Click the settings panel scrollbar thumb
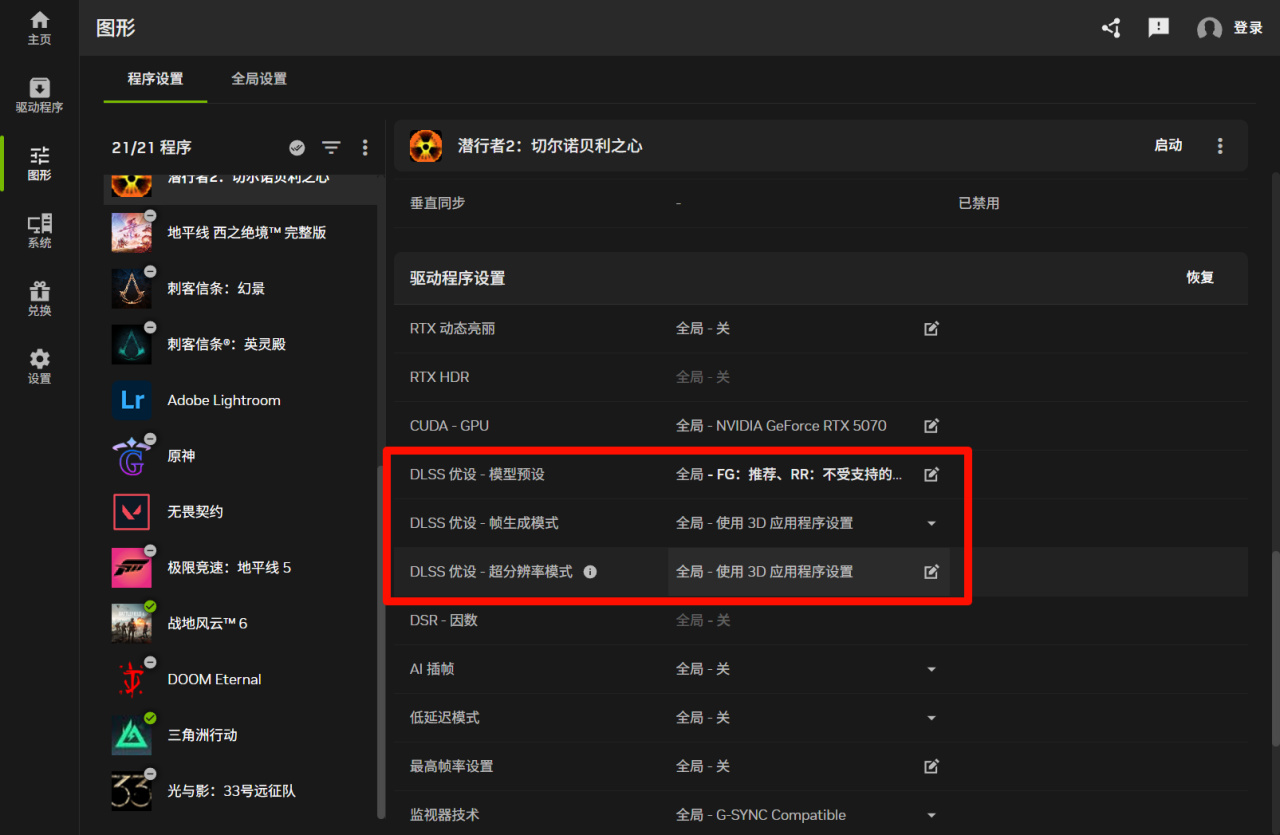Viewport: 1280px width, 835px height. 1274,648
